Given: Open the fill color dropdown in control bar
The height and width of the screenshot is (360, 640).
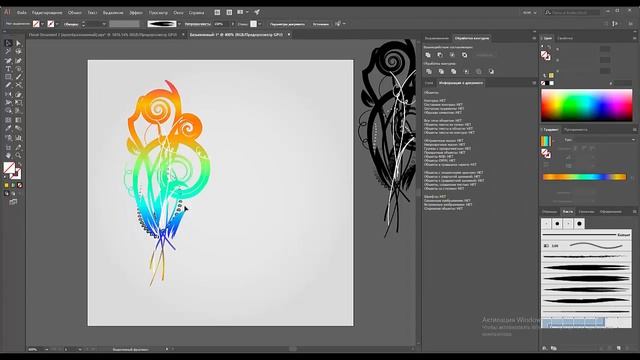Looking at the screenshot, I should coord(42,24).
